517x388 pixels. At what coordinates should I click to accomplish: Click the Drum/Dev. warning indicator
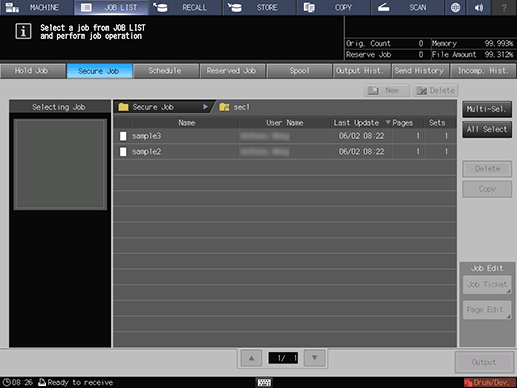pyautogui.click(x=490, y=382)
